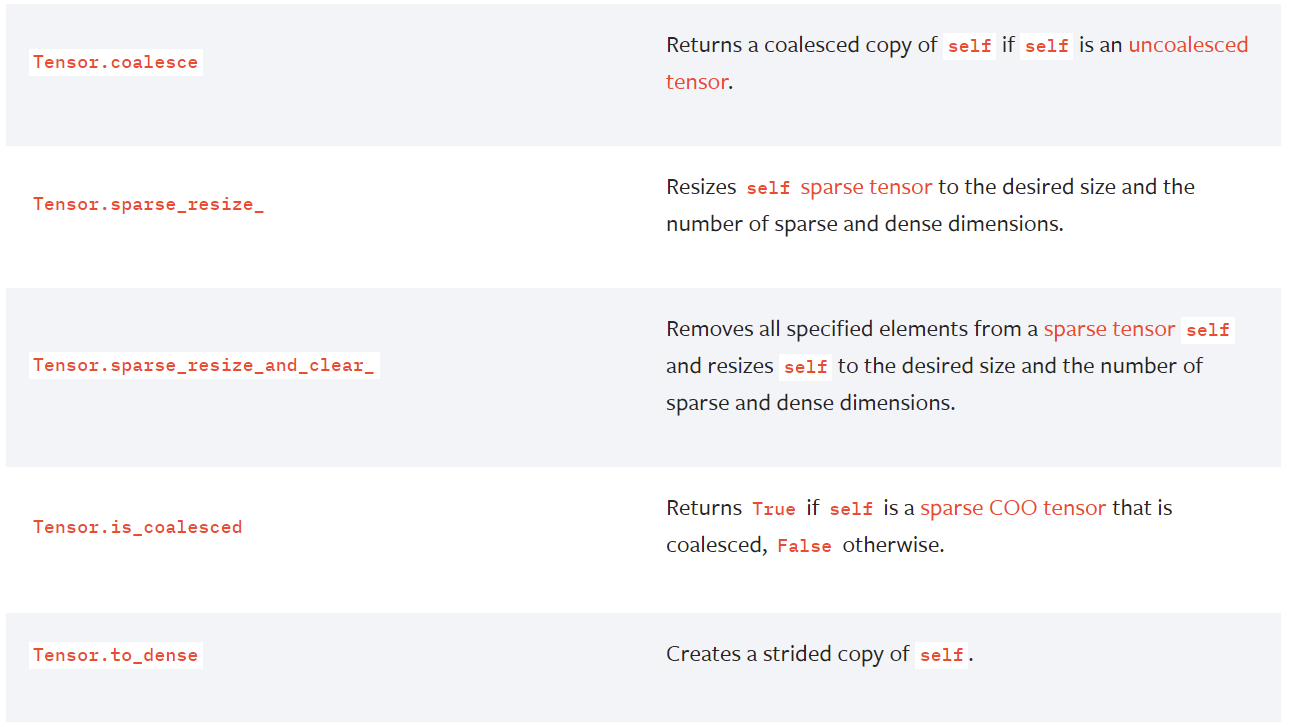
Task: Click the 'False' code literal
Action: click(x=804, y=546)
